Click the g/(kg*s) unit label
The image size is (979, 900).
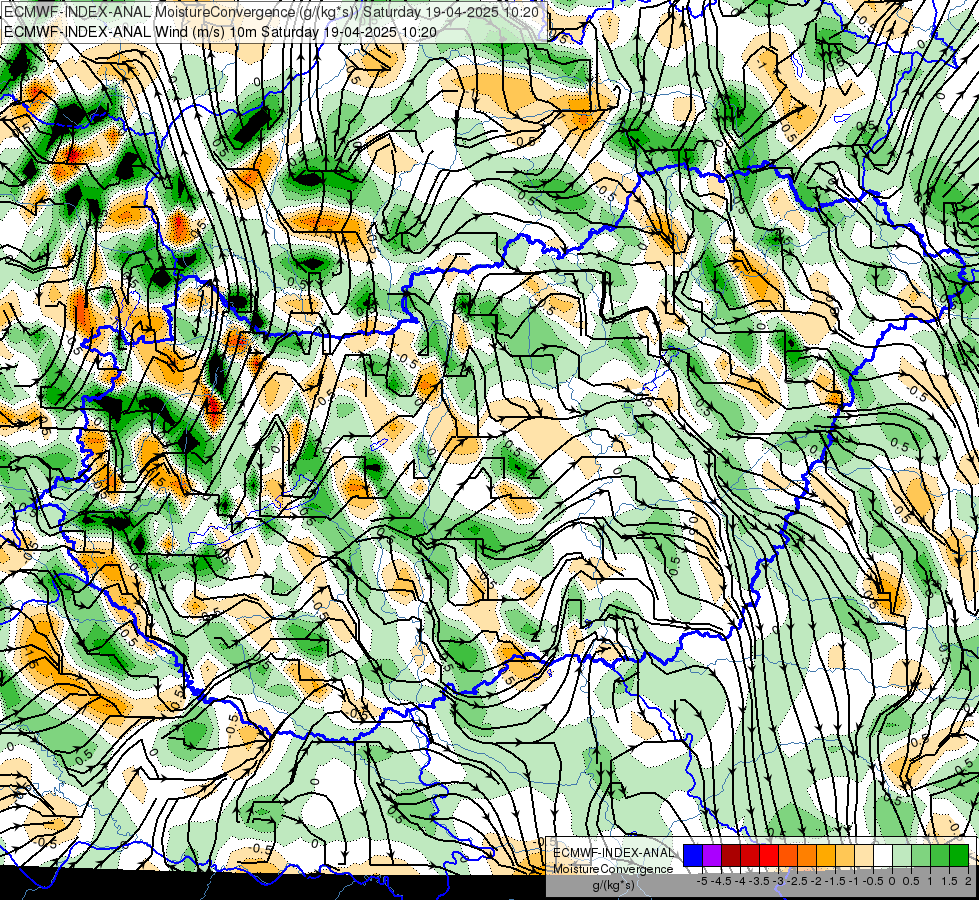[x=614, y=886]
